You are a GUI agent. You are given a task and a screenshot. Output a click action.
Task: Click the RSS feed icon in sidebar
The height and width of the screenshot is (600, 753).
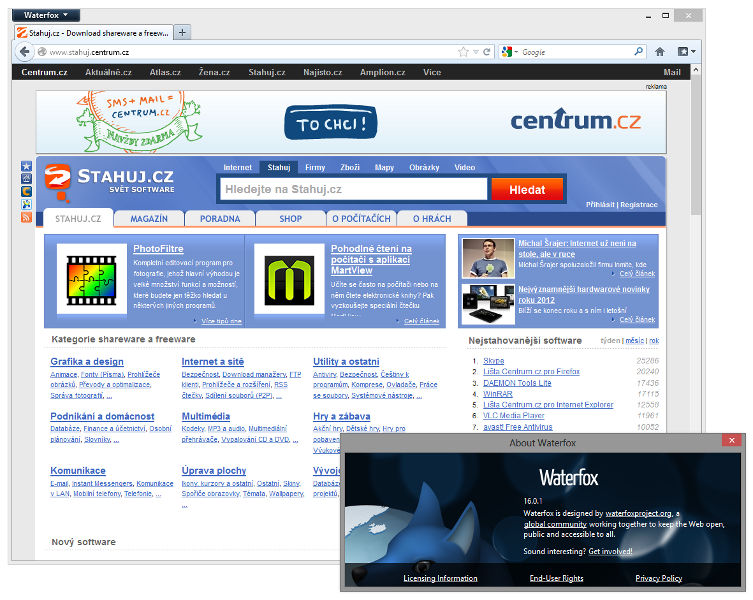(26, 217)
